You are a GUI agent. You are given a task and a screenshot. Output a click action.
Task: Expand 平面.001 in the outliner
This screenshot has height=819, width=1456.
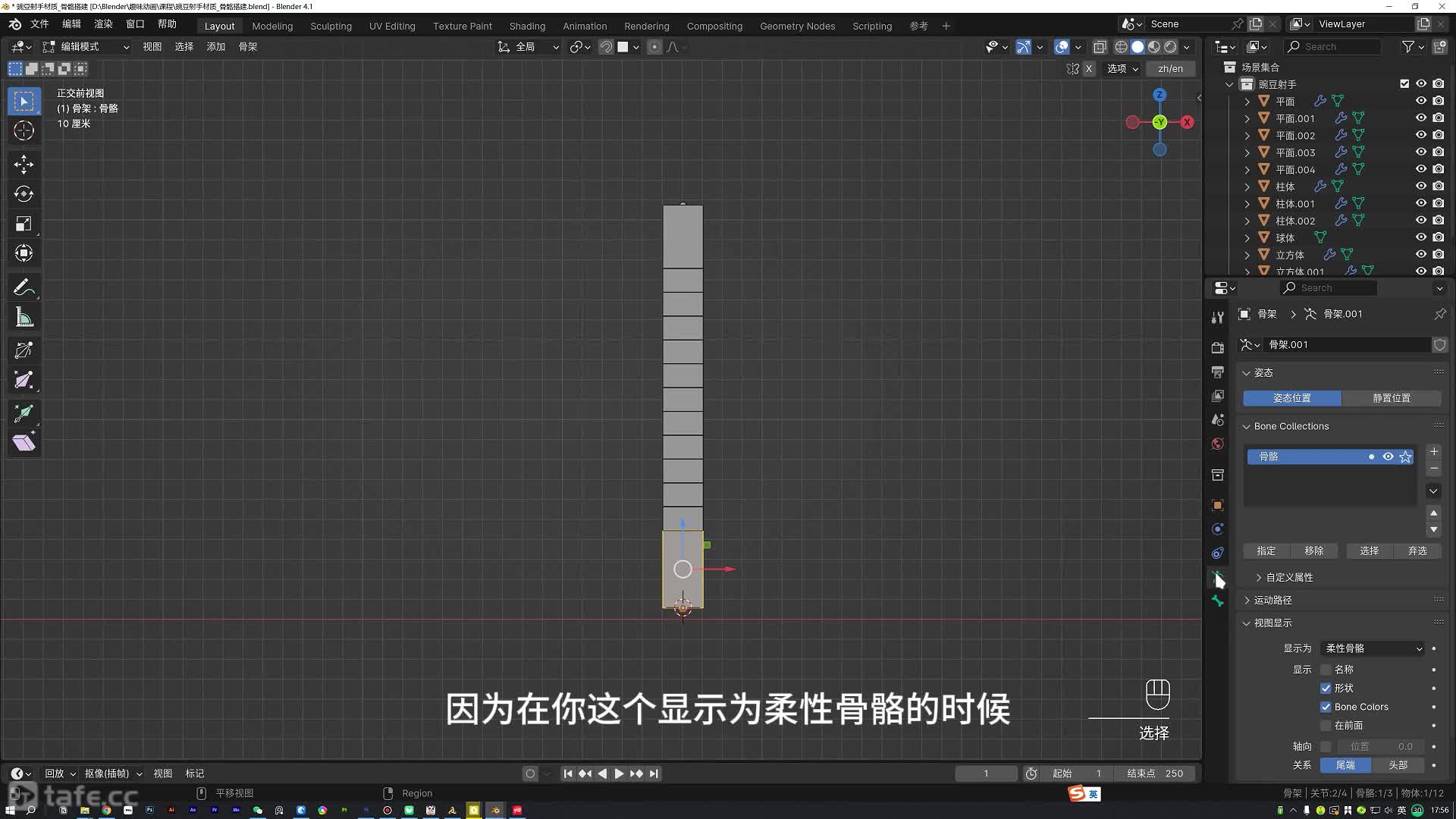click(1247, 118)
